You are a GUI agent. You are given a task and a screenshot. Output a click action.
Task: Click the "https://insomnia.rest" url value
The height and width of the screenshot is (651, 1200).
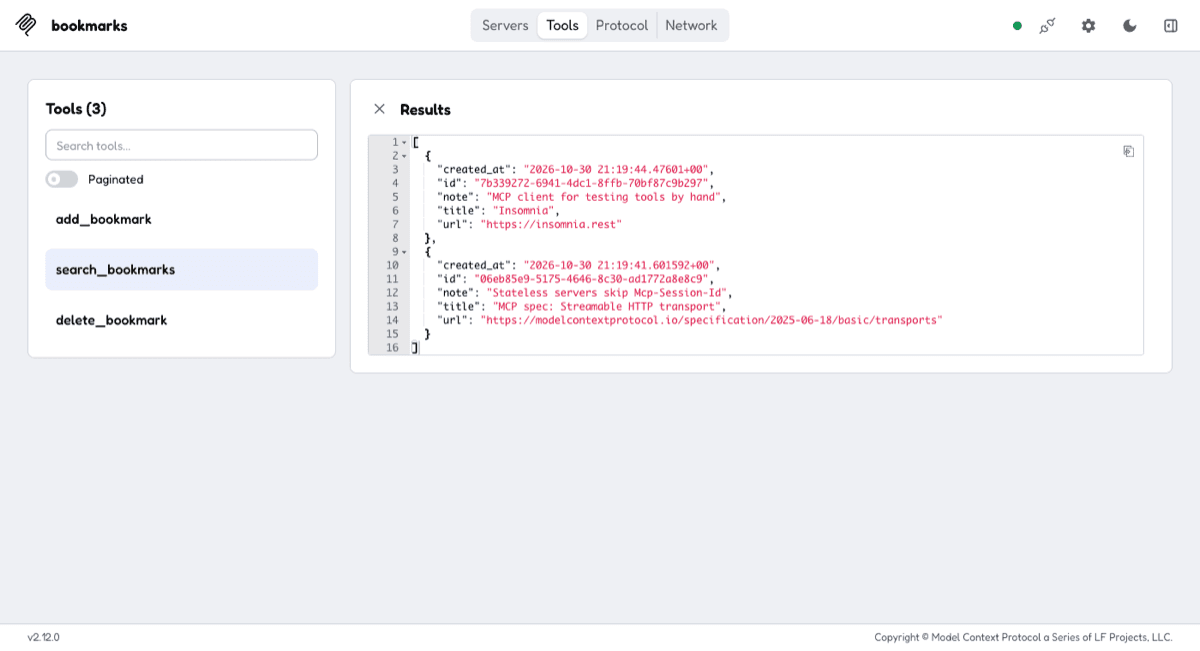551,225
